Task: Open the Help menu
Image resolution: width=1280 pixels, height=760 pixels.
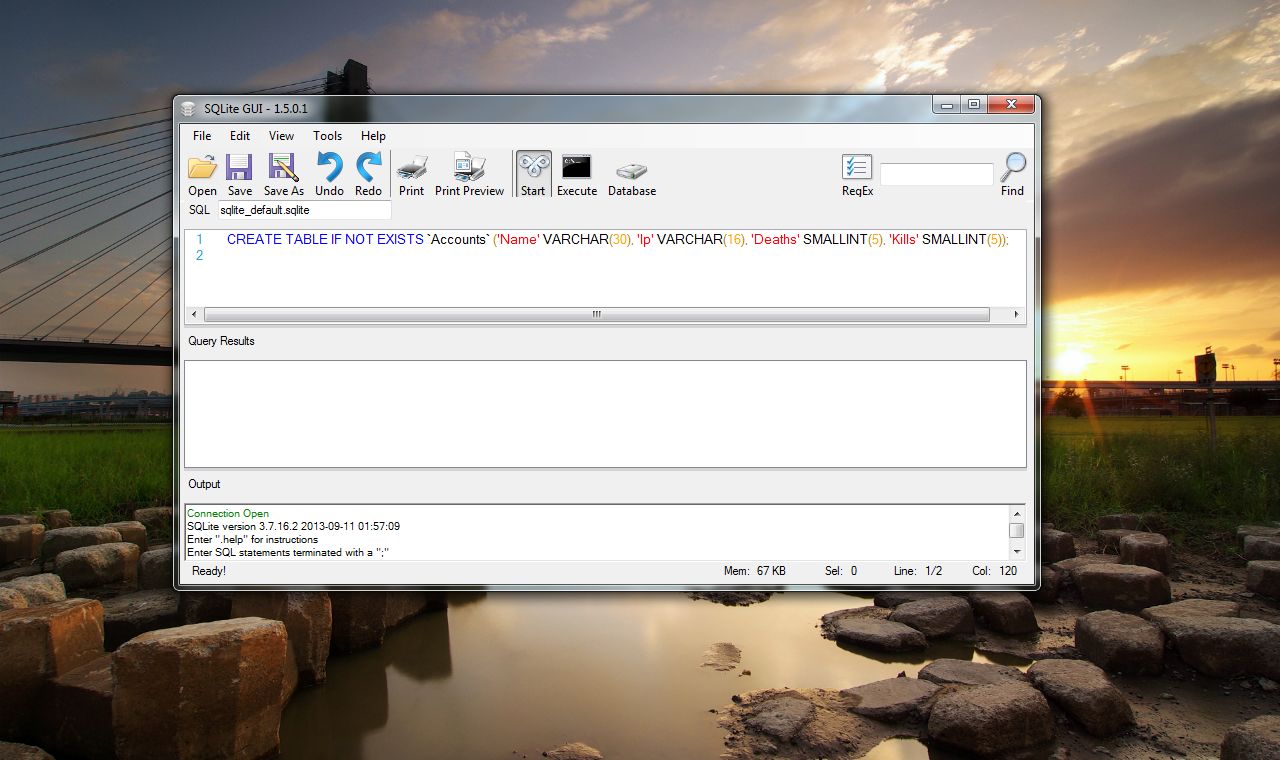Action: pyautogui.click(x=373, y=136)
